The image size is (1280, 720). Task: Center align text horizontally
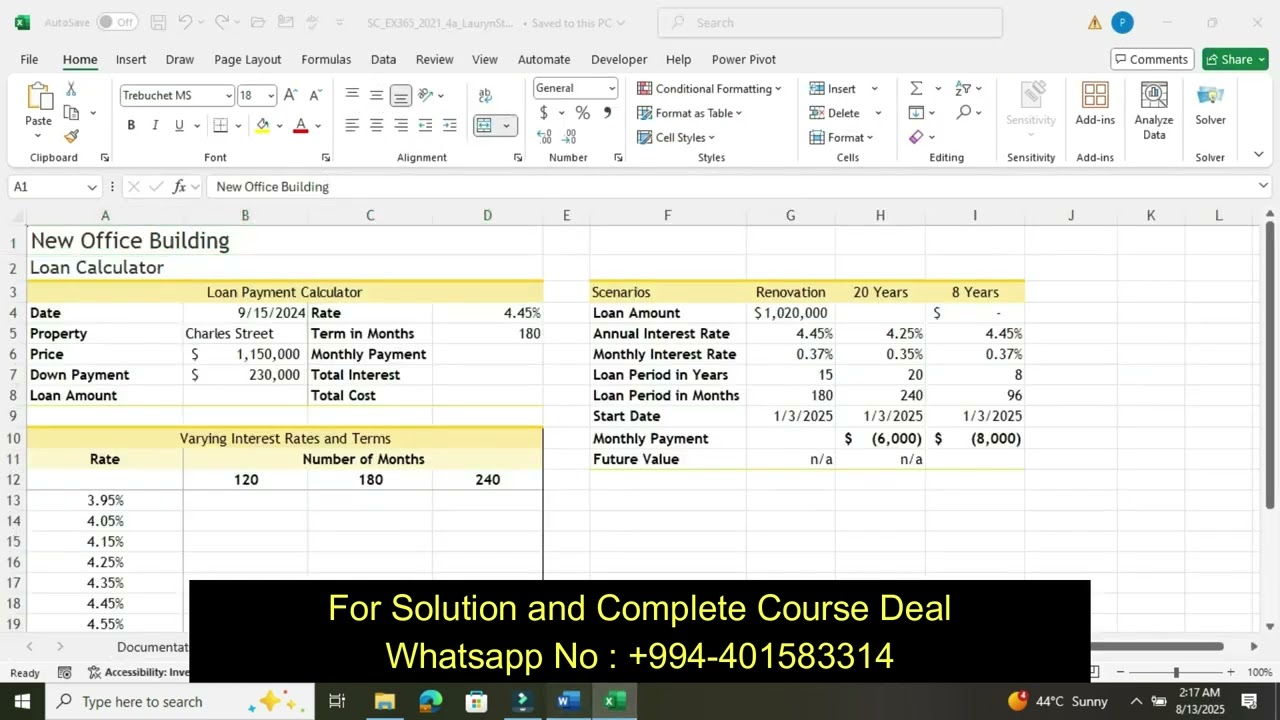[x=376, y=125]
